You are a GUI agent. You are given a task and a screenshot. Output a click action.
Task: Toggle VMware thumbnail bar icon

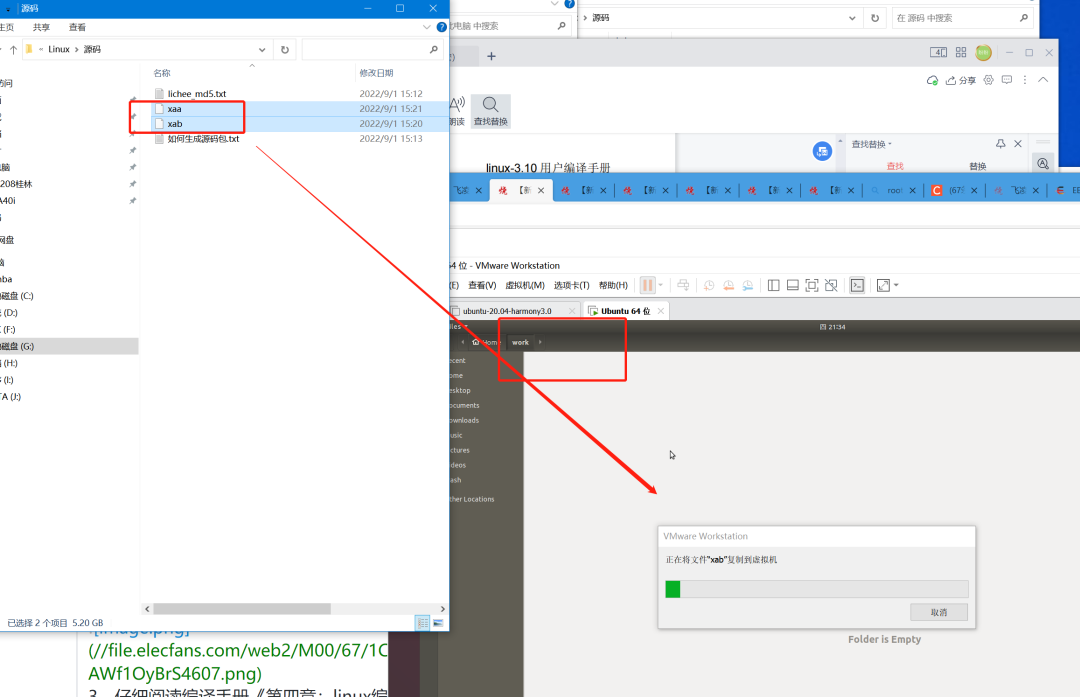coord(793,285)
